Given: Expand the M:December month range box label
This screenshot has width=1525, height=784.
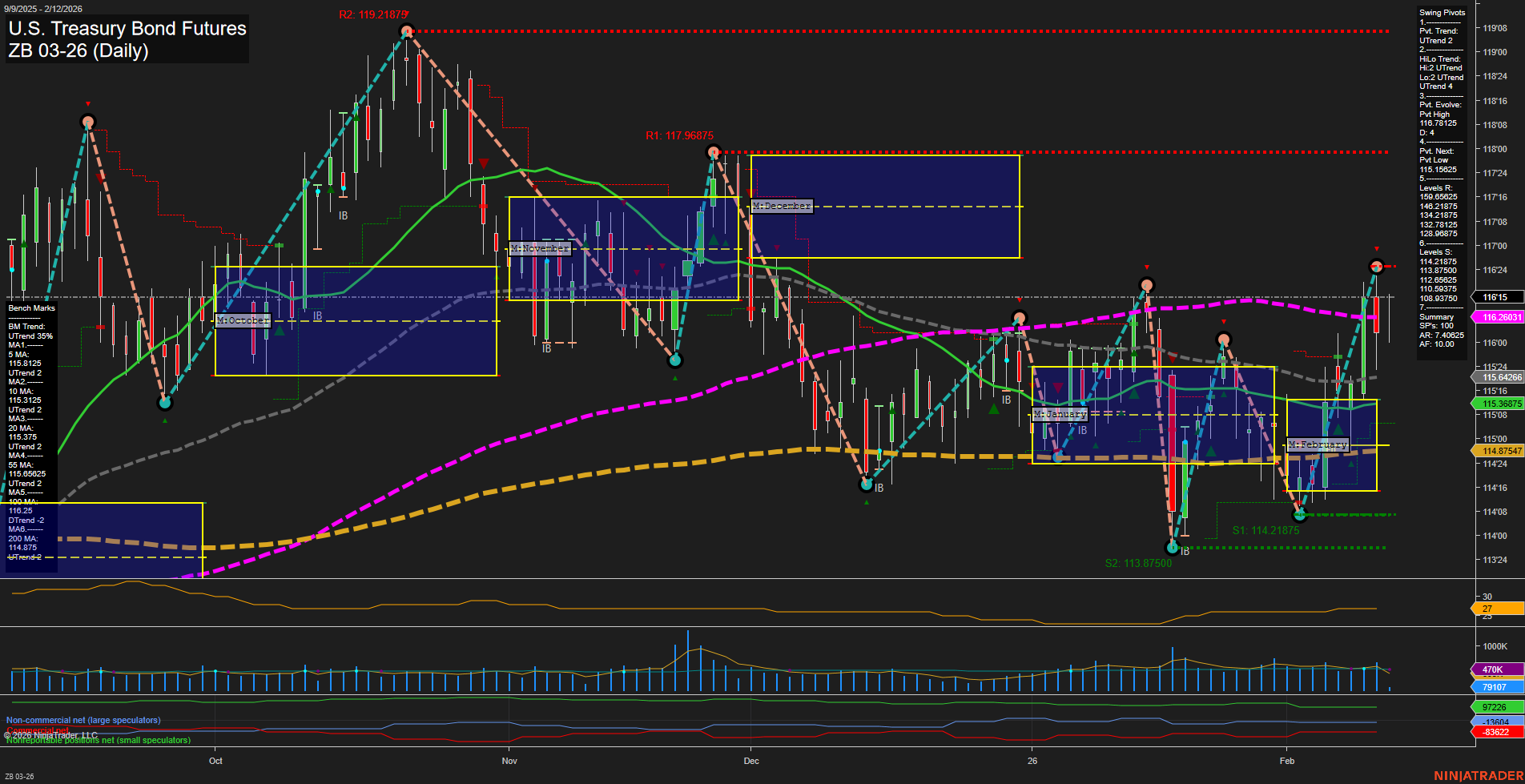Looking at the screenshot, I should [780, 206].
